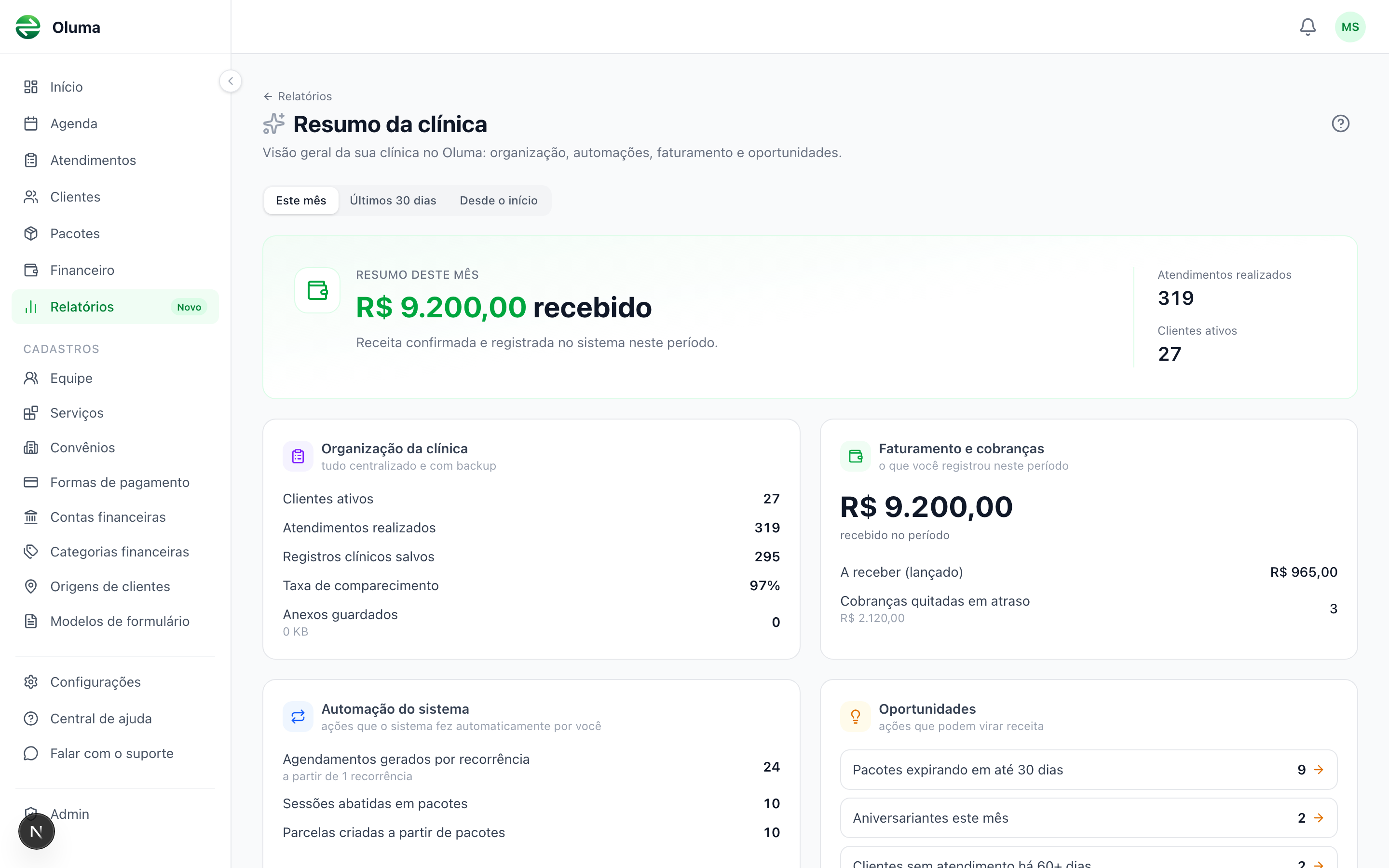Click the wallet icon in the monthly summary card
The image size is (1389, 868).
coord(317,290)
